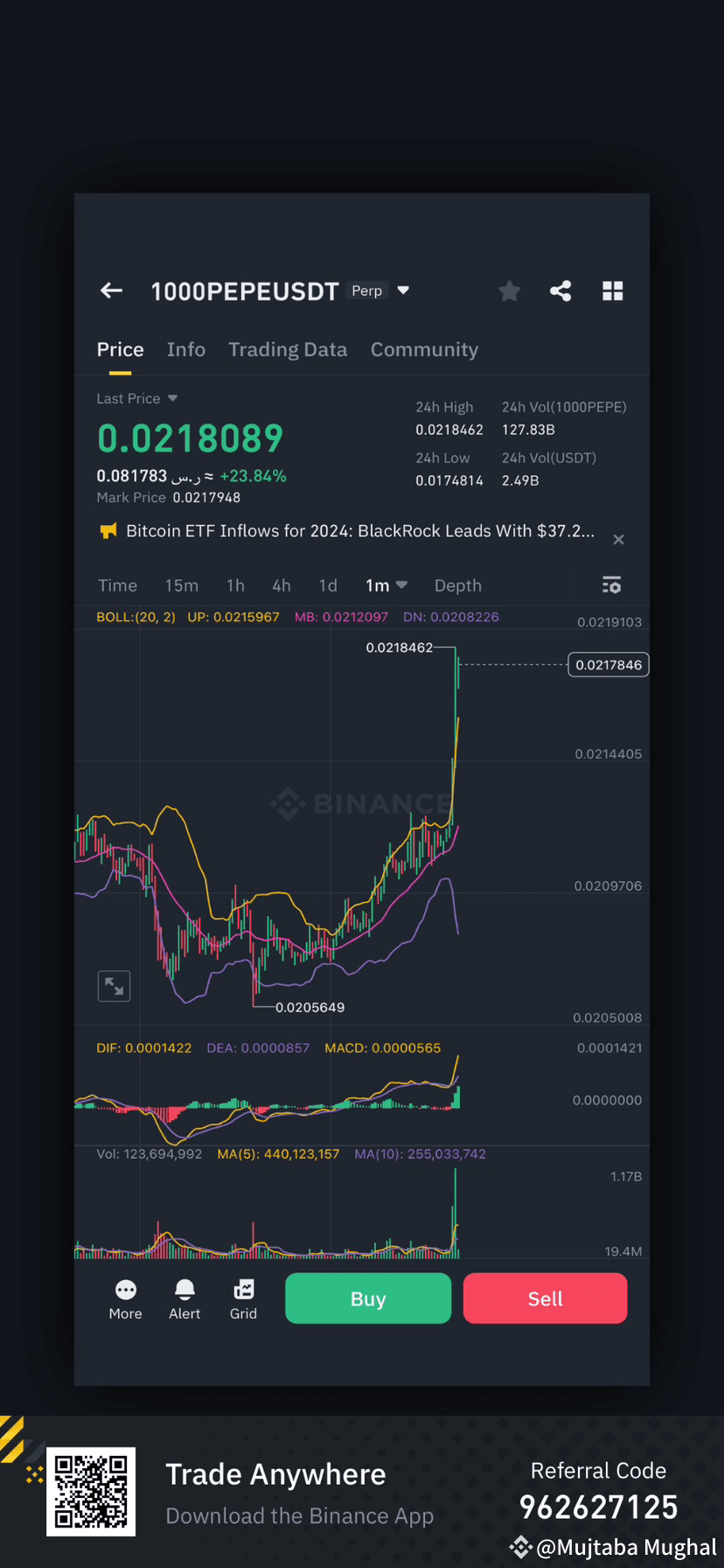Open the Community tab
724x1568 pixels.
point(424,349)
